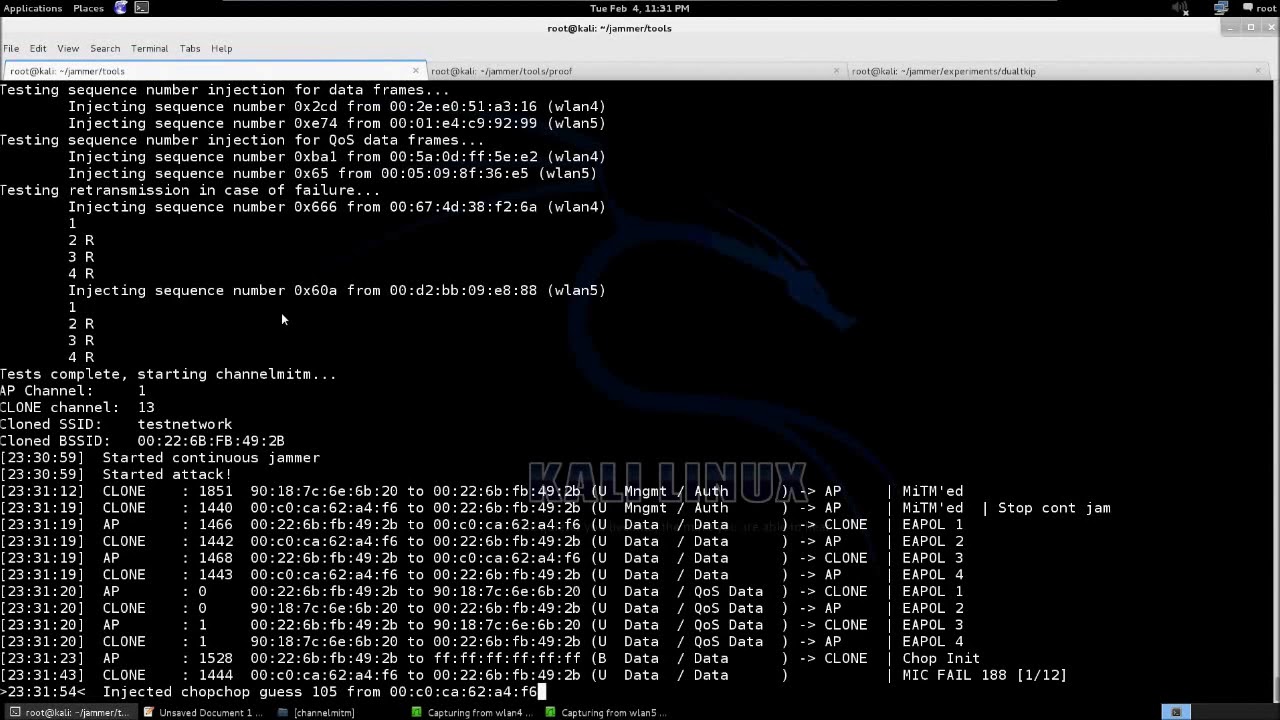Viewport: 1280px width, 720px height.
Task: Close the terminal window
Action: pyautogui.click(x=1269, y=28)
